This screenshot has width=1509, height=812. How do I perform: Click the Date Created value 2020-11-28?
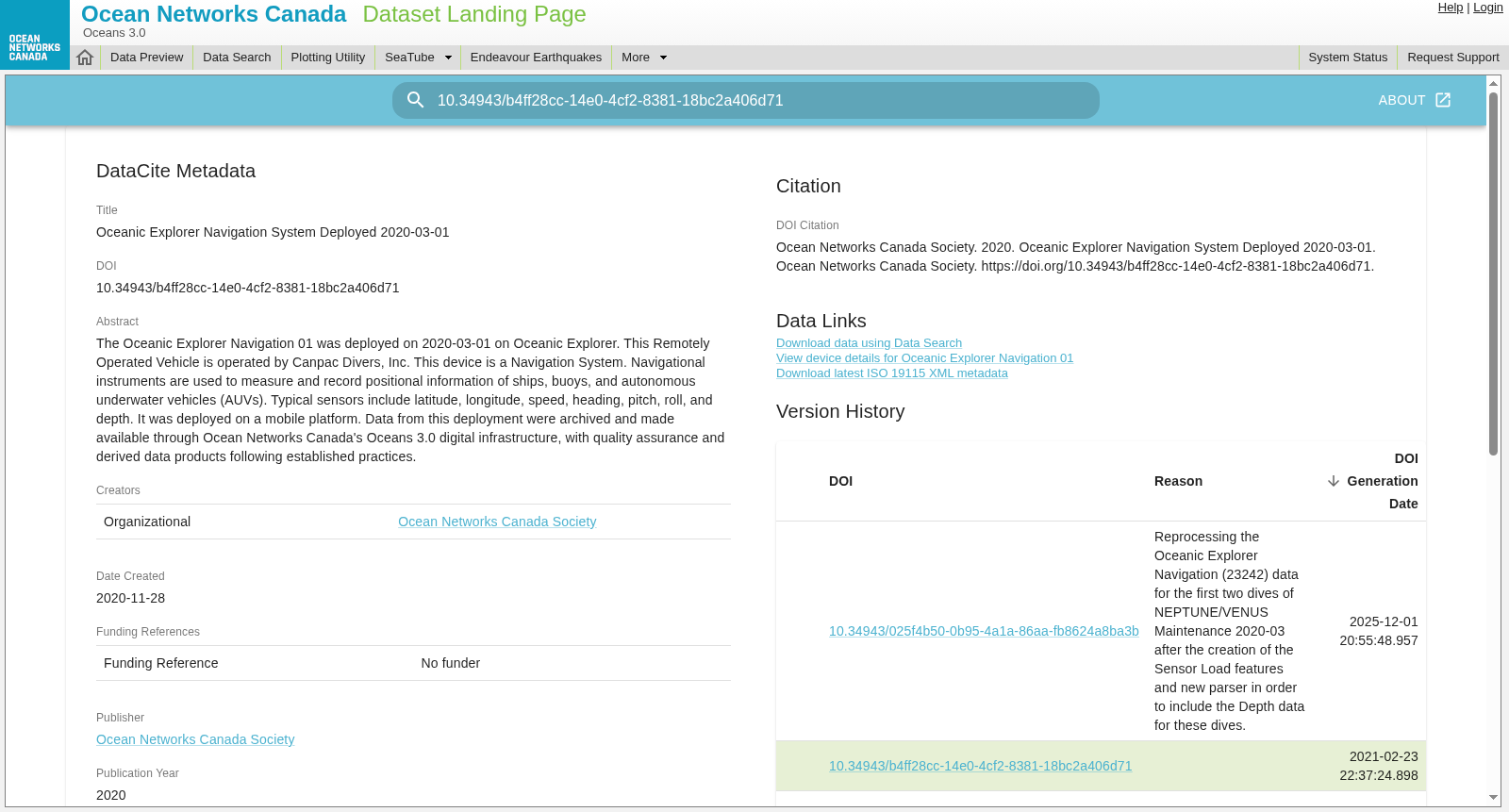pos(130,598)
